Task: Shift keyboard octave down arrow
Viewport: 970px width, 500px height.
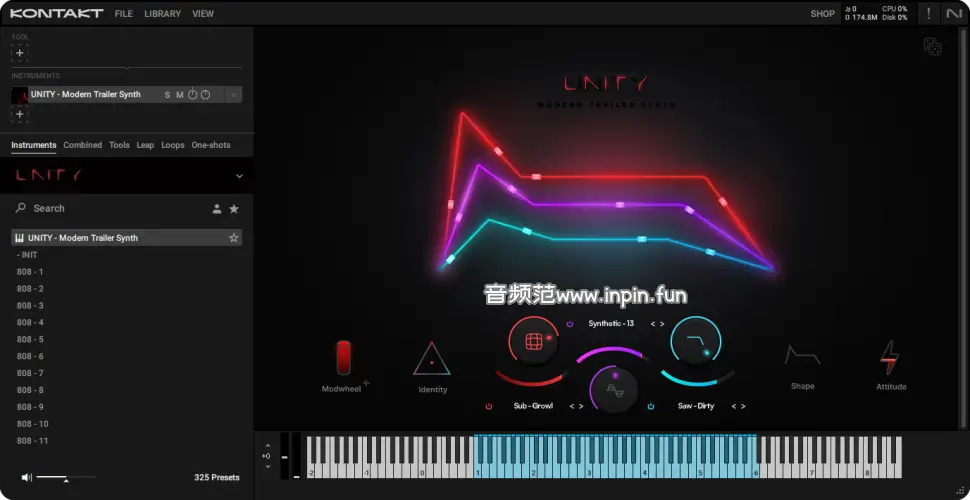Action: 268,467
